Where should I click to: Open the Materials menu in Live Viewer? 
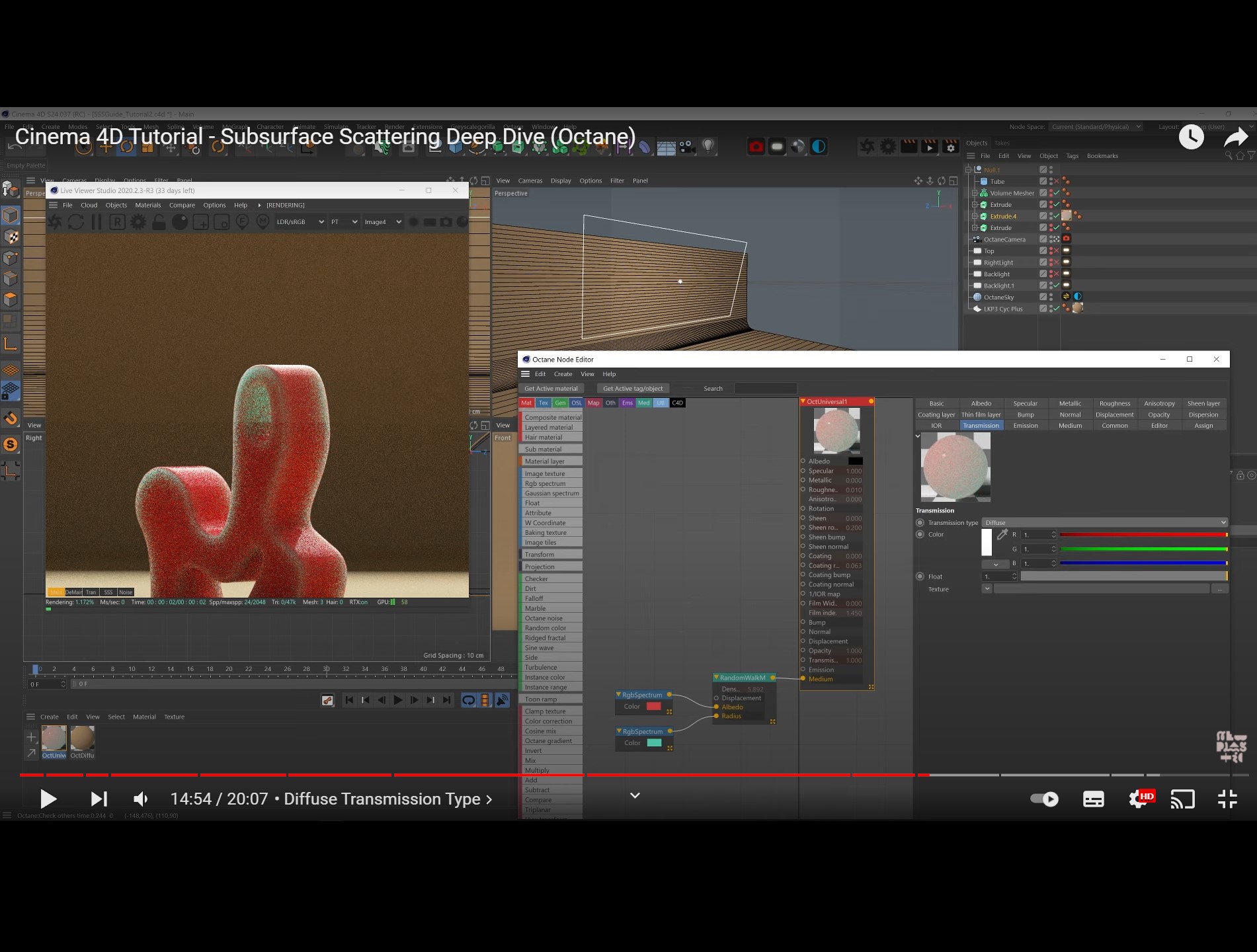click(148, 206)
